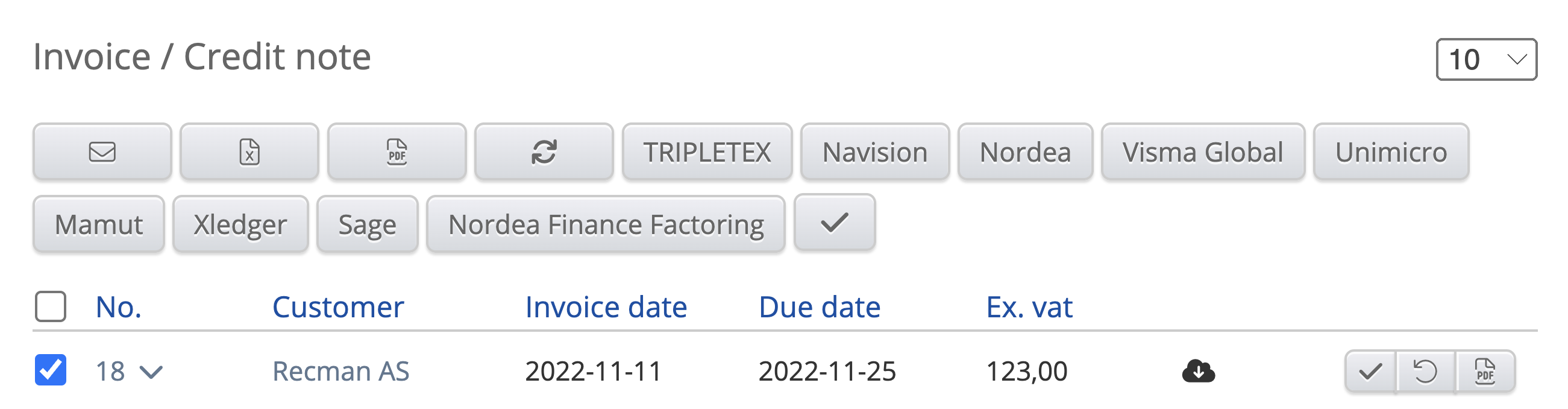Image resolution: width=1568 pixels, height=409 pixels.
Task: Click the checkmark button beside Nordea Finance Factoring
Action: coord(835,223)
